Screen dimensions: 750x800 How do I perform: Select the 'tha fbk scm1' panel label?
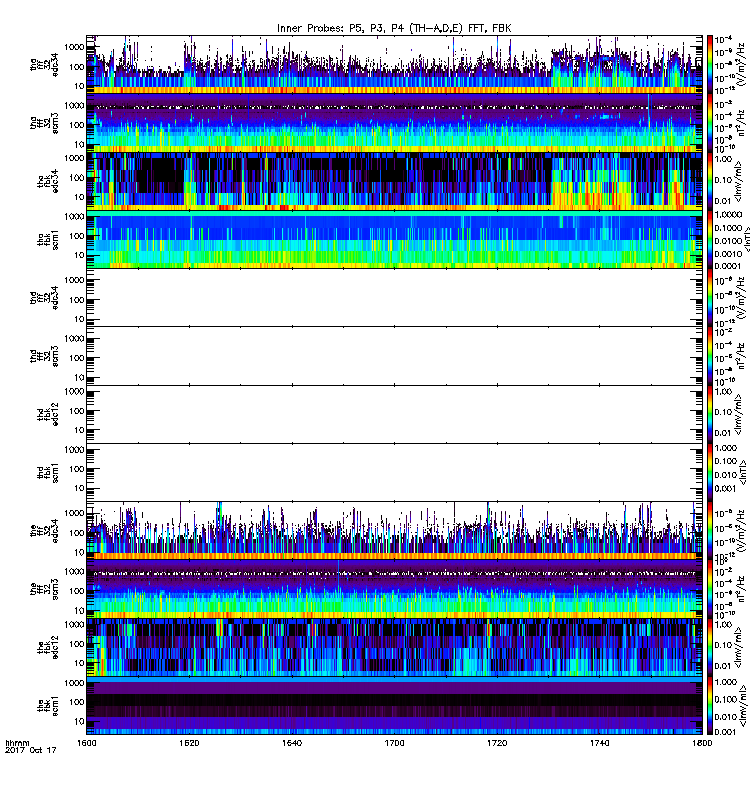pyautogui.click(x=48, y=240)
